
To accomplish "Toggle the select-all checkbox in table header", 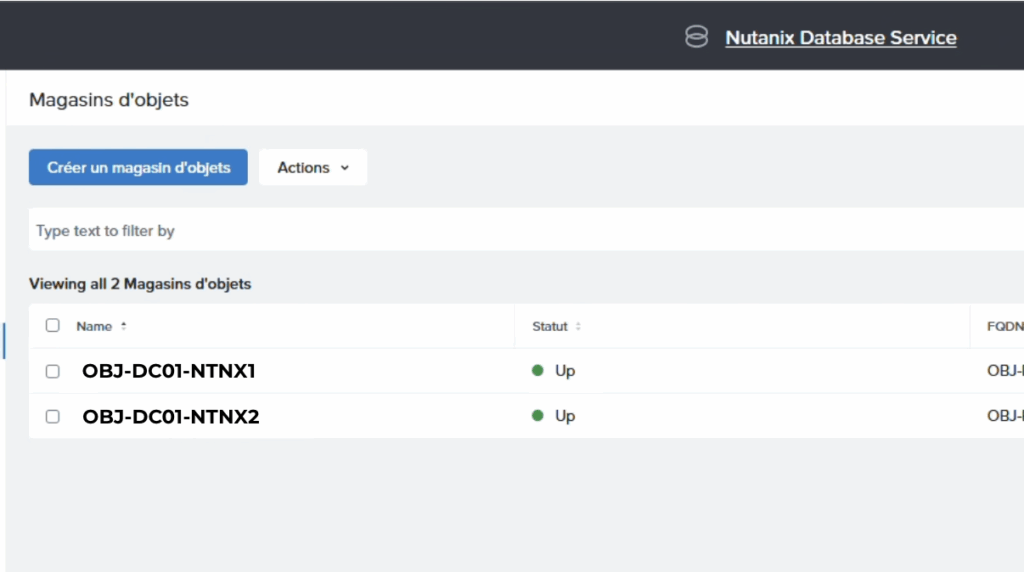I will pos(52,325).
